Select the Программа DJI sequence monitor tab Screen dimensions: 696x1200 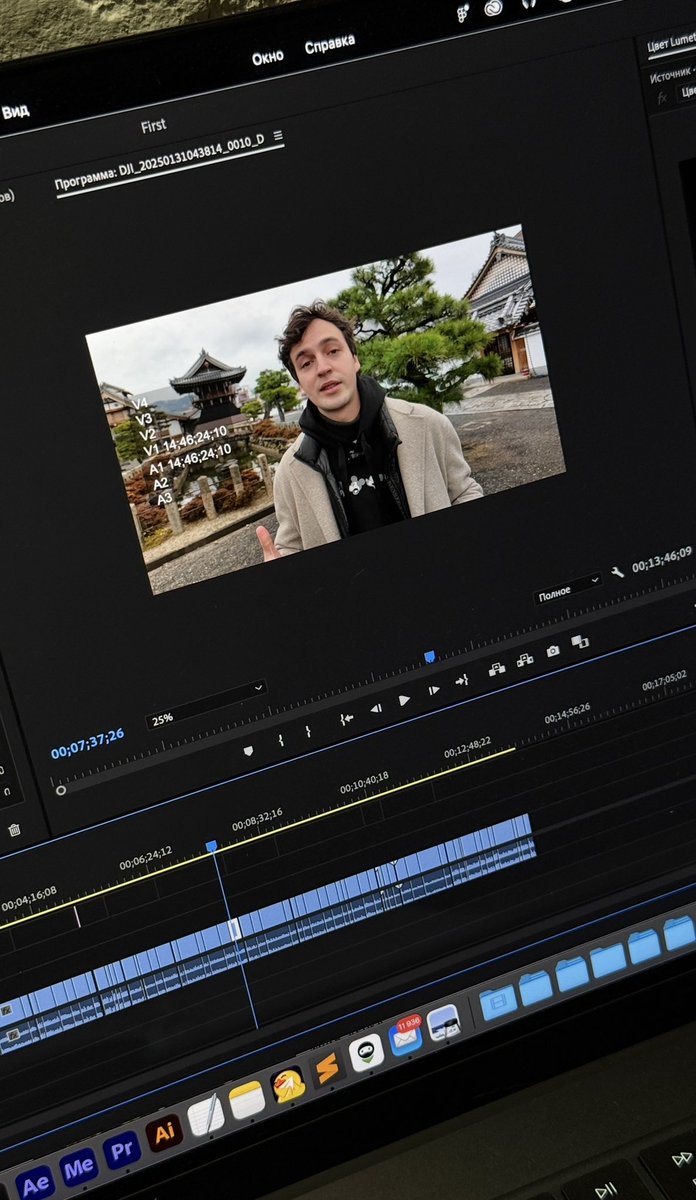(160, 163)
